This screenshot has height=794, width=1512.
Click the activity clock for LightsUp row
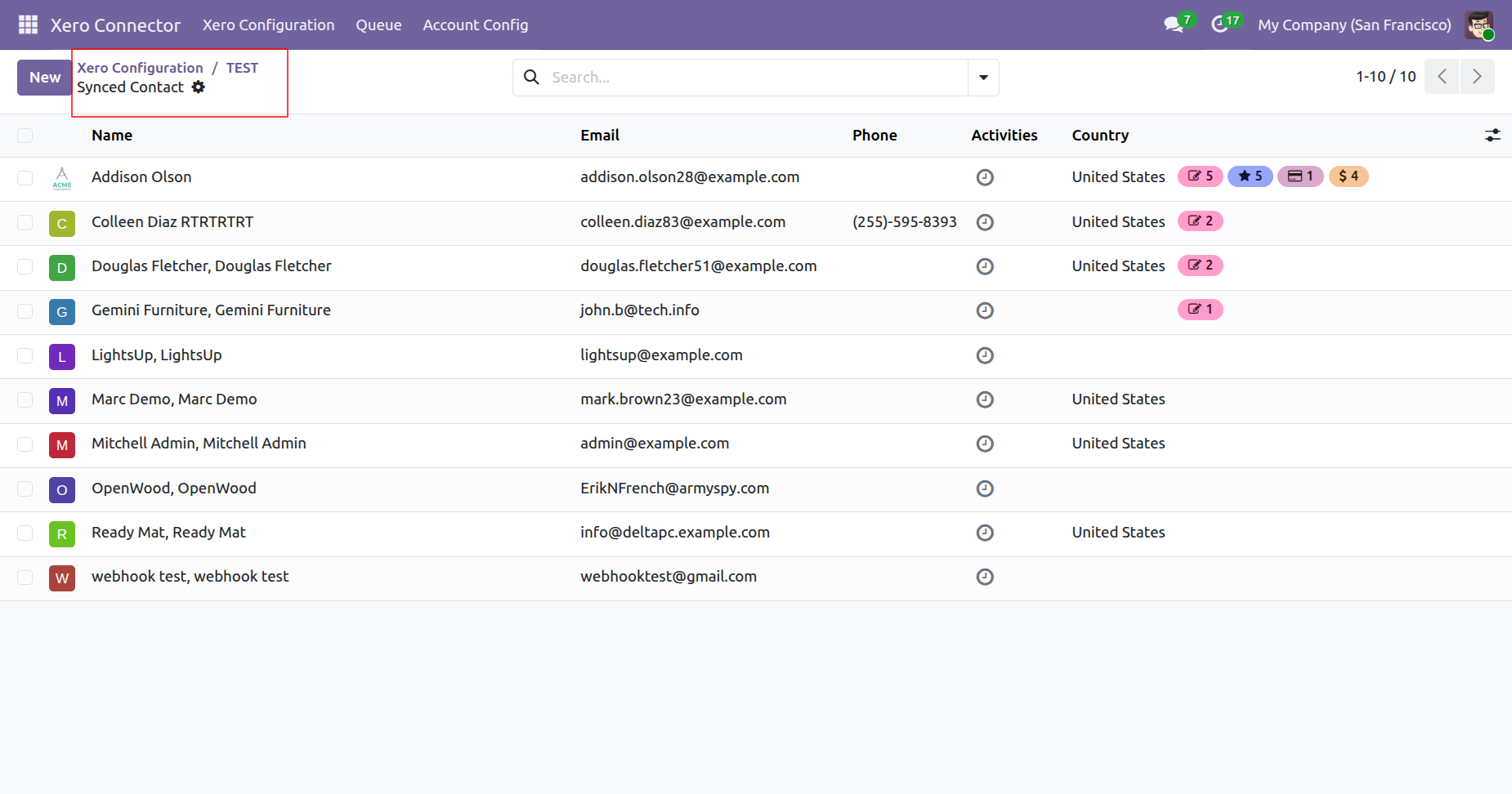click(x=985, y=355)
